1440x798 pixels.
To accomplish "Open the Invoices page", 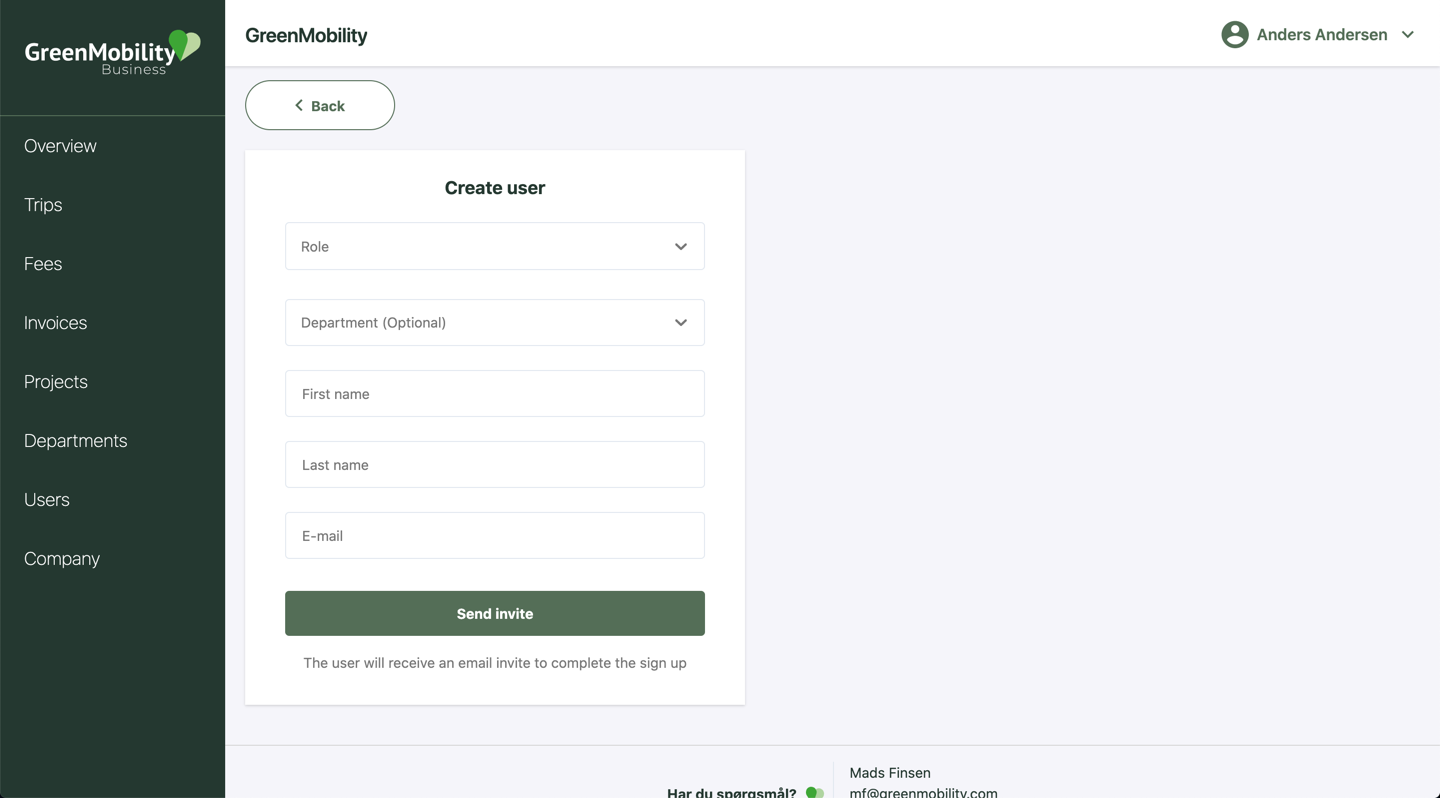I will pos(55,323).
